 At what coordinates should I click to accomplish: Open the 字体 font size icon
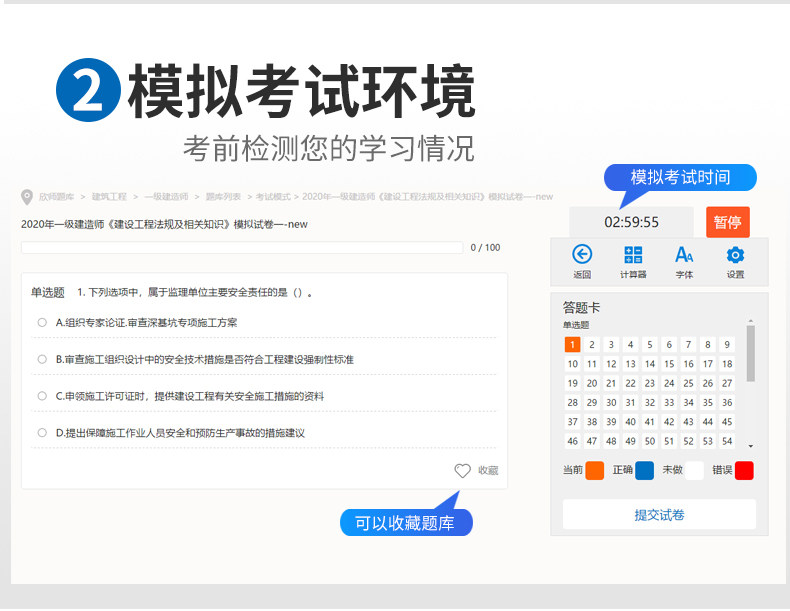(x=684, y=254)
